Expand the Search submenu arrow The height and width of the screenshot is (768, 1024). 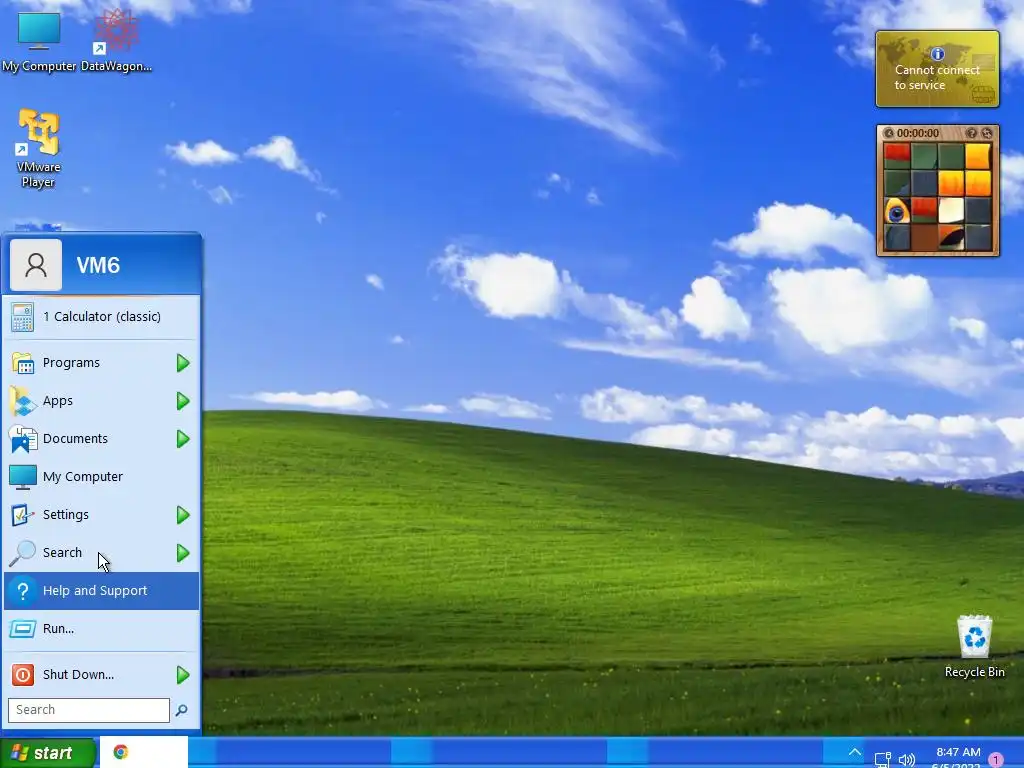click(x=183, y=553)
